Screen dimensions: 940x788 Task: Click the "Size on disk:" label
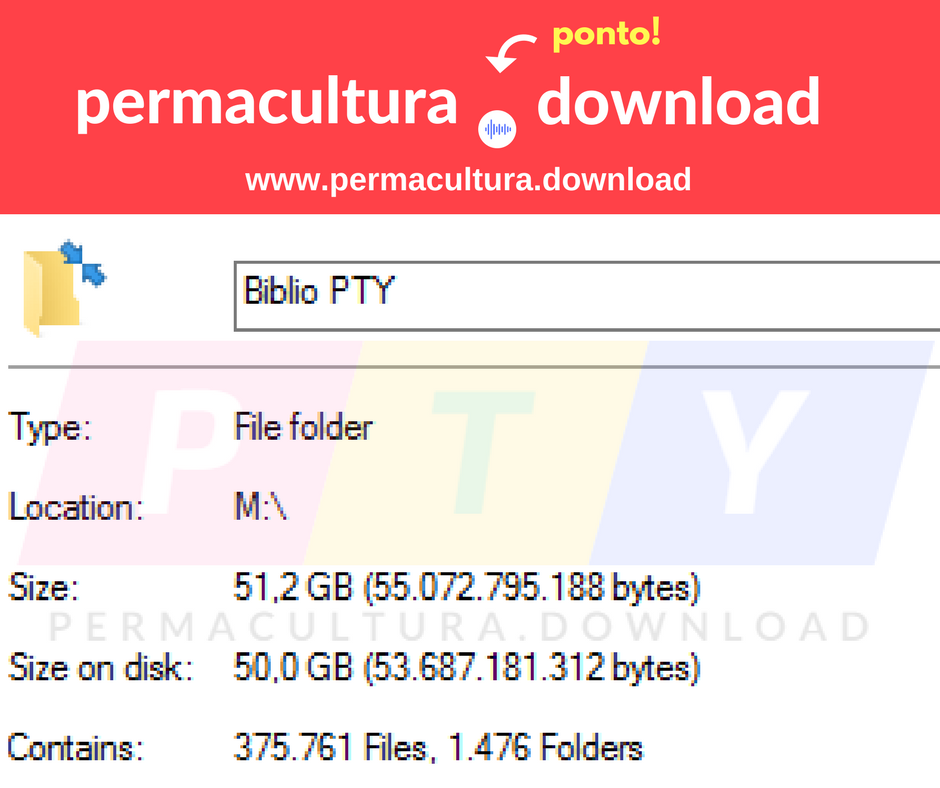(99, 667)
